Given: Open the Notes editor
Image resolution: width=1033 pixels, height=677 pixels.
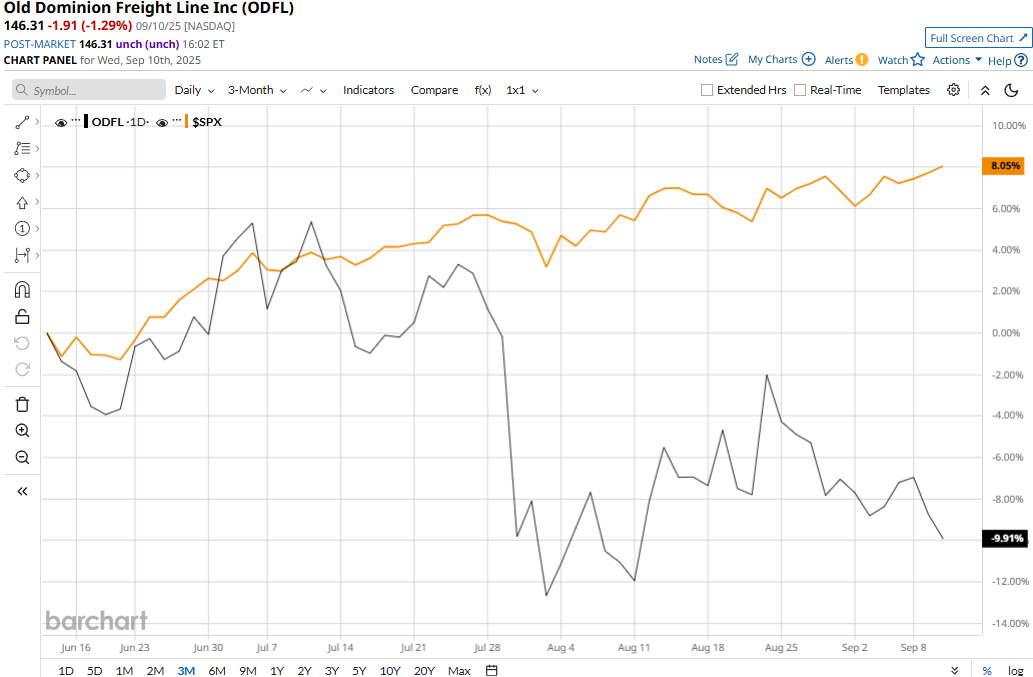Looking at the screenshot, I should pos(716,59).
